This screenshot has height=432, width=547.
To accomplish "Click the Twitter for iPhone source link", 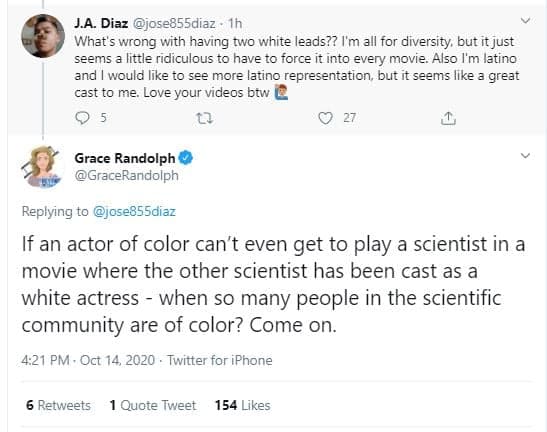I will click(x=220, y=360).
